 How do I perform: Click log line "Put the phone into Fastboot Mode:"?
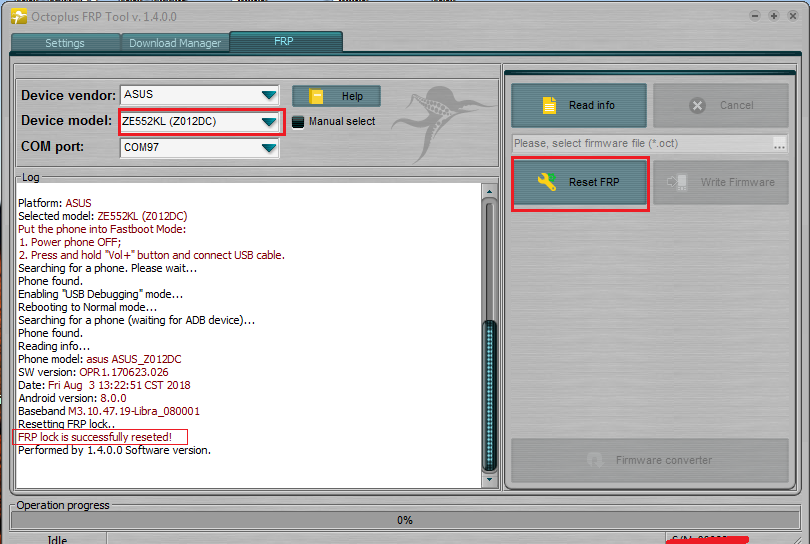tap(102, 229)
